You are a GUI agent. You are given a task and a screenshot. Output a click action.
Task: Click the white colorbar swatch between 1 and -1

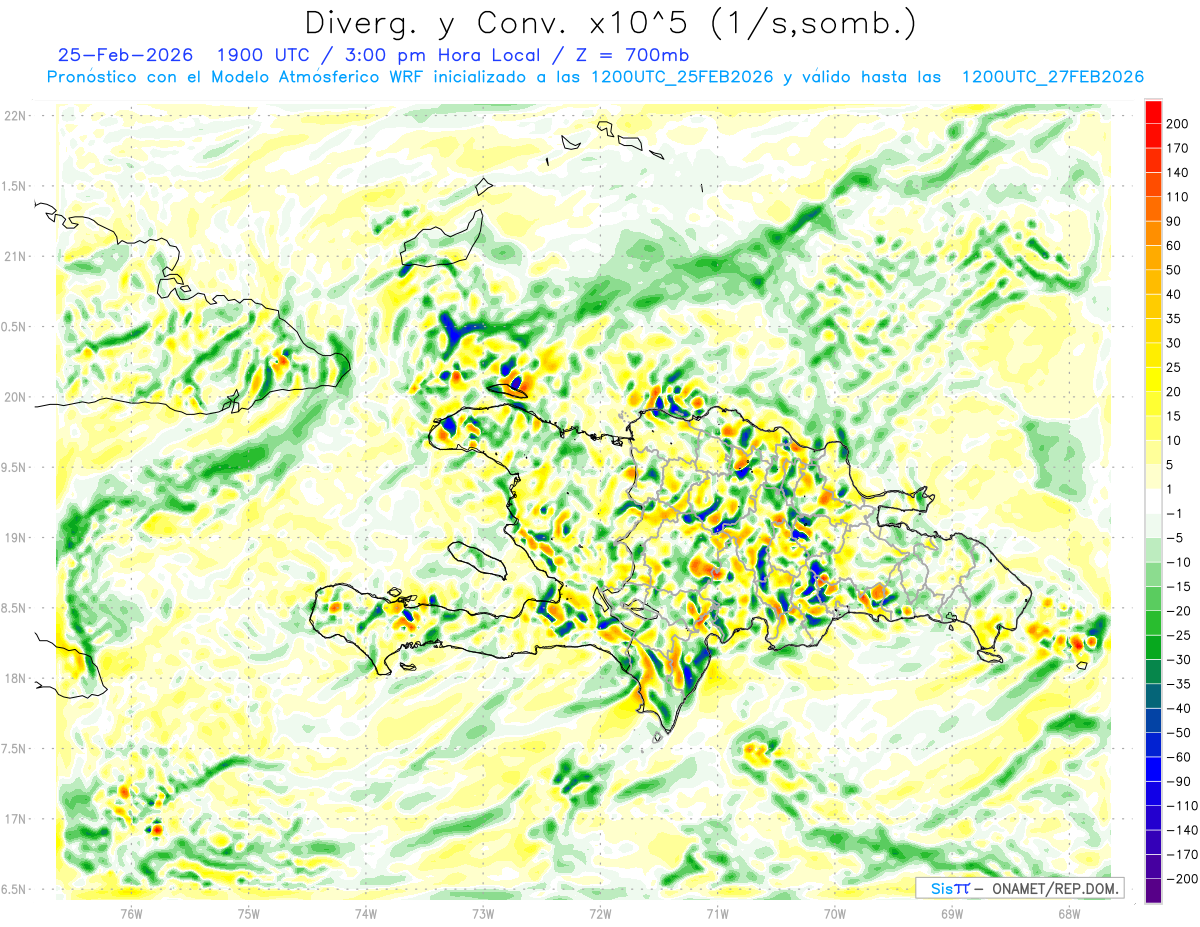click(1153, 501)
